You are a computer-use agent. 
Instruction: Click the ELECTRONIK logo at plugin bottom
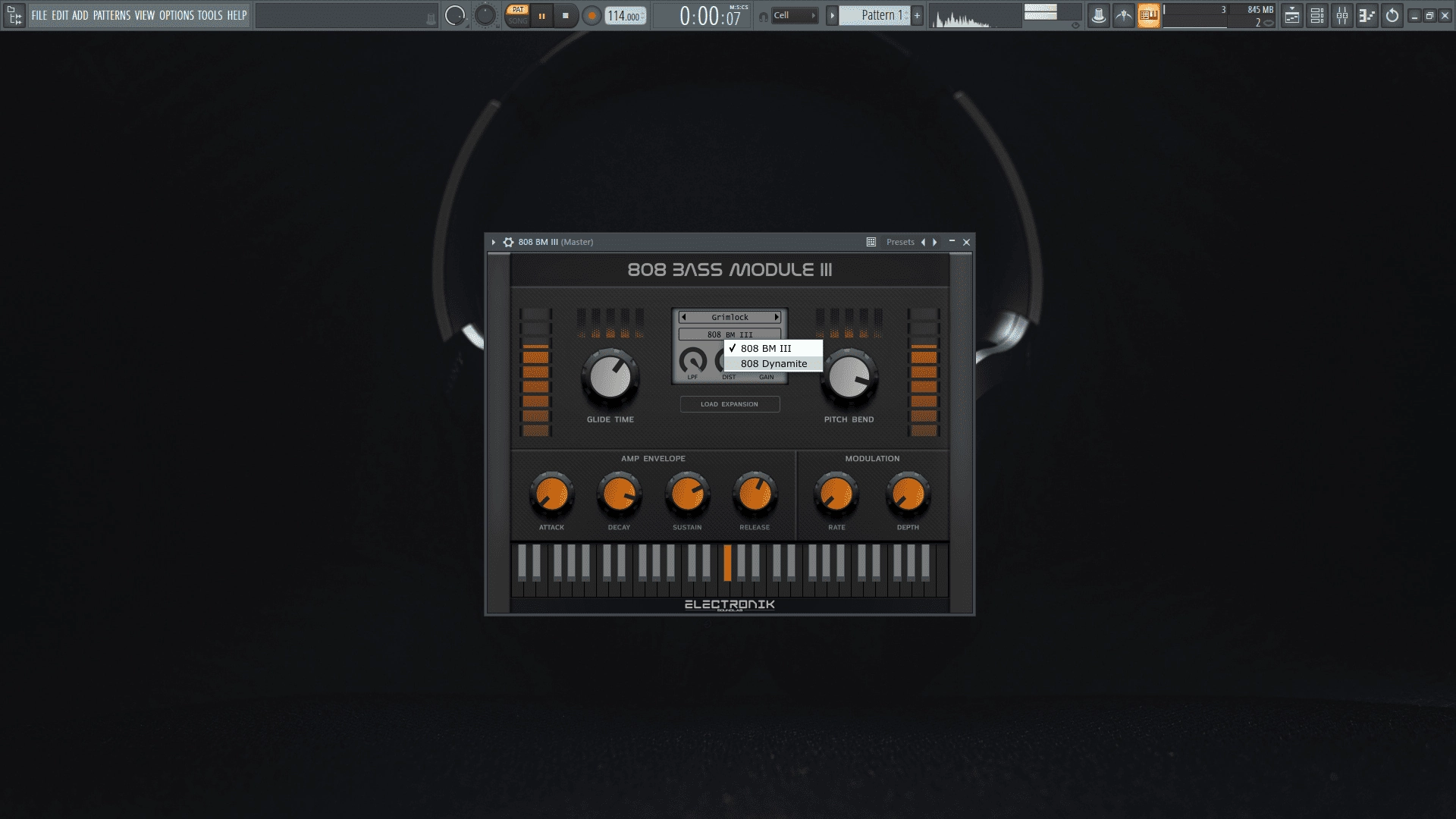click(x=730, y=604)
